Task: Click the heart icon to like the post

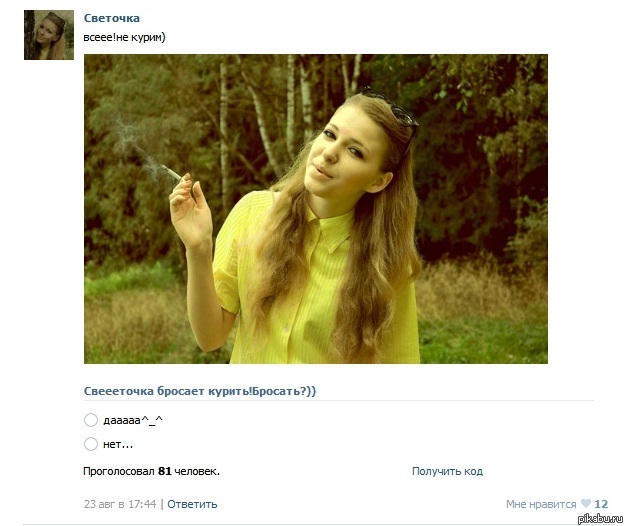Action: coord(585,503)
